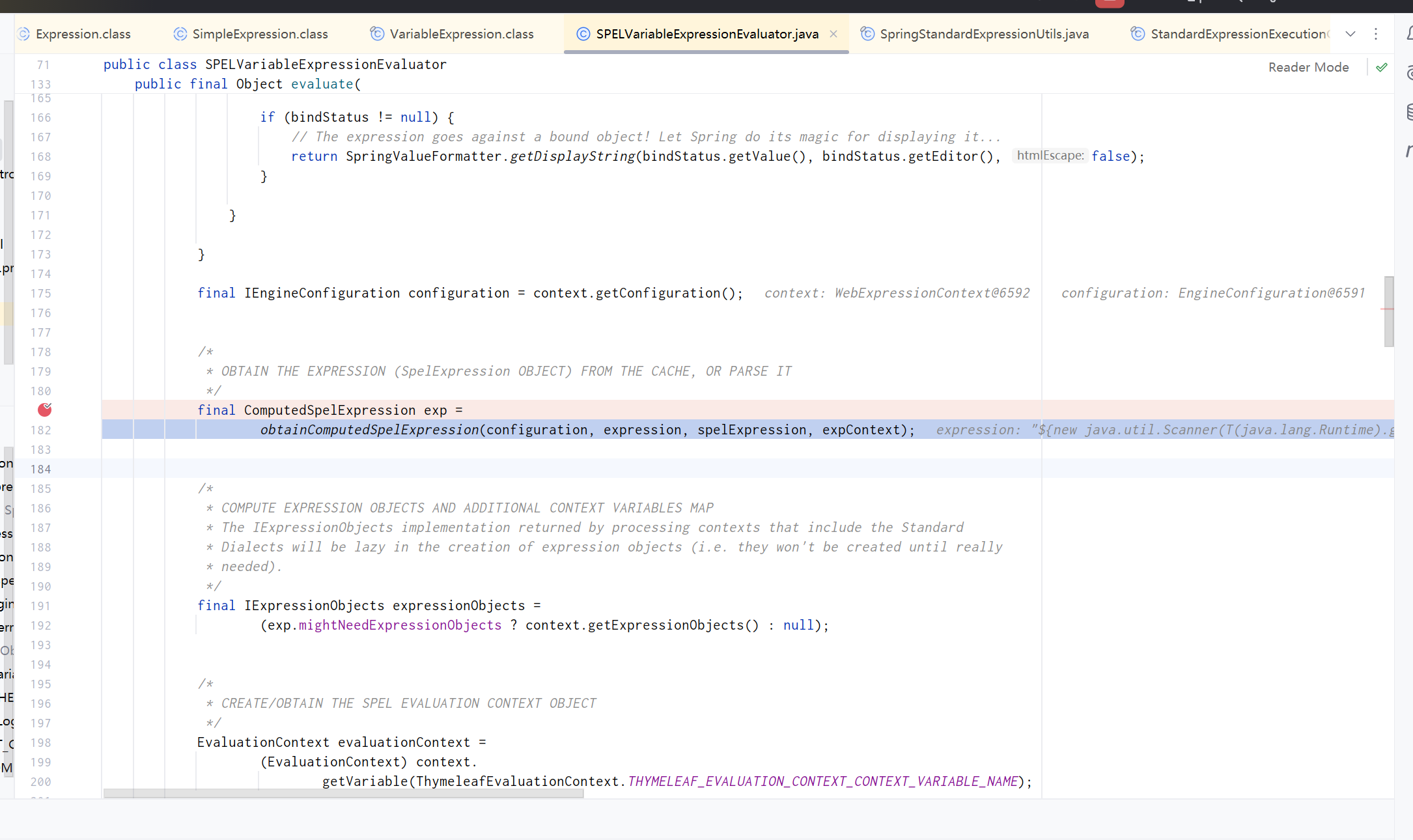
Task: Open the hidden tabs chevron dropdown
Action: pyautogui.click(x=1350, y=34)
